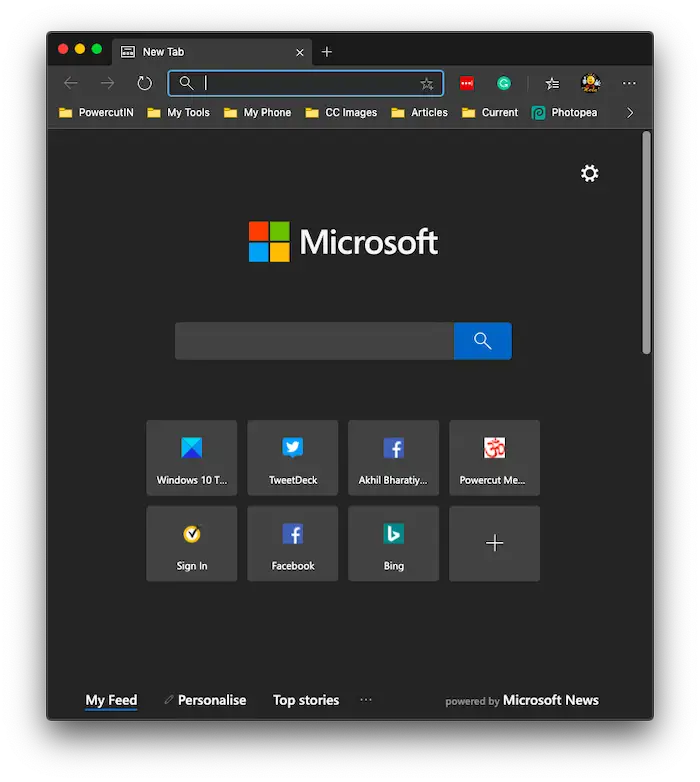Click the Bing search text box
Image resolution: width=700 pixels, height=782 pixels.
tap(315, 341)
